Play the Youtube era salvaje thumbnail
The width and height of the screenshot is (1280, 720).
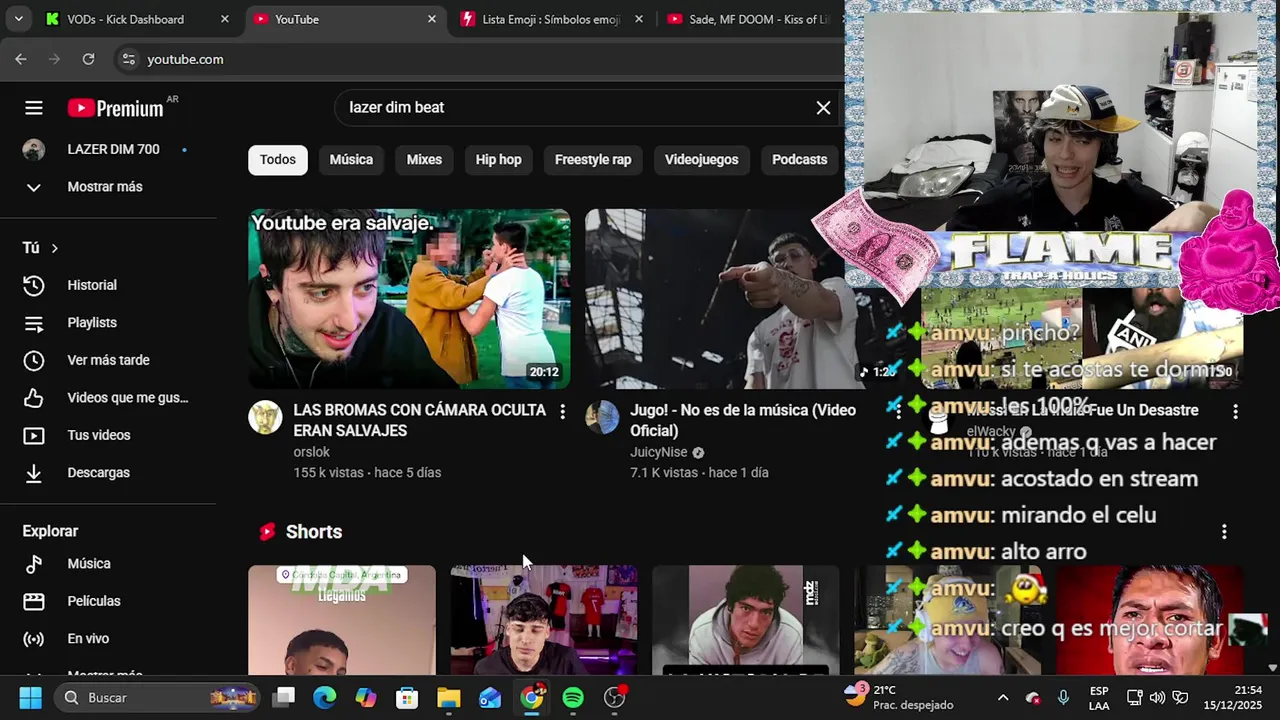[409, 298]
